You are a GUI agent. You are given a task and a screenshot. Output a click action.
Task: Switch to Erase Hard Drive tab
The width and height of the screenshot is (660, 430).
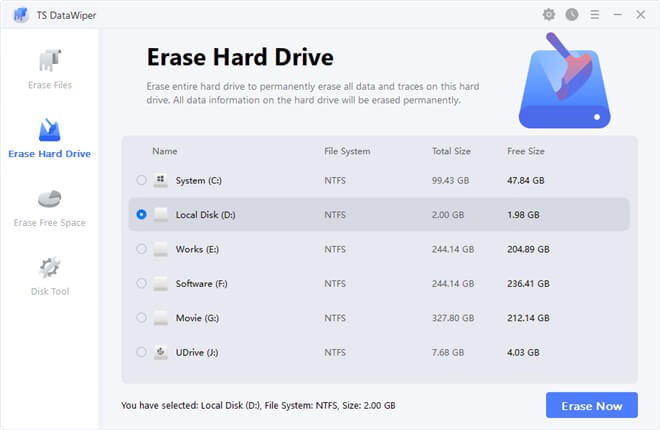tap(49, 131)
